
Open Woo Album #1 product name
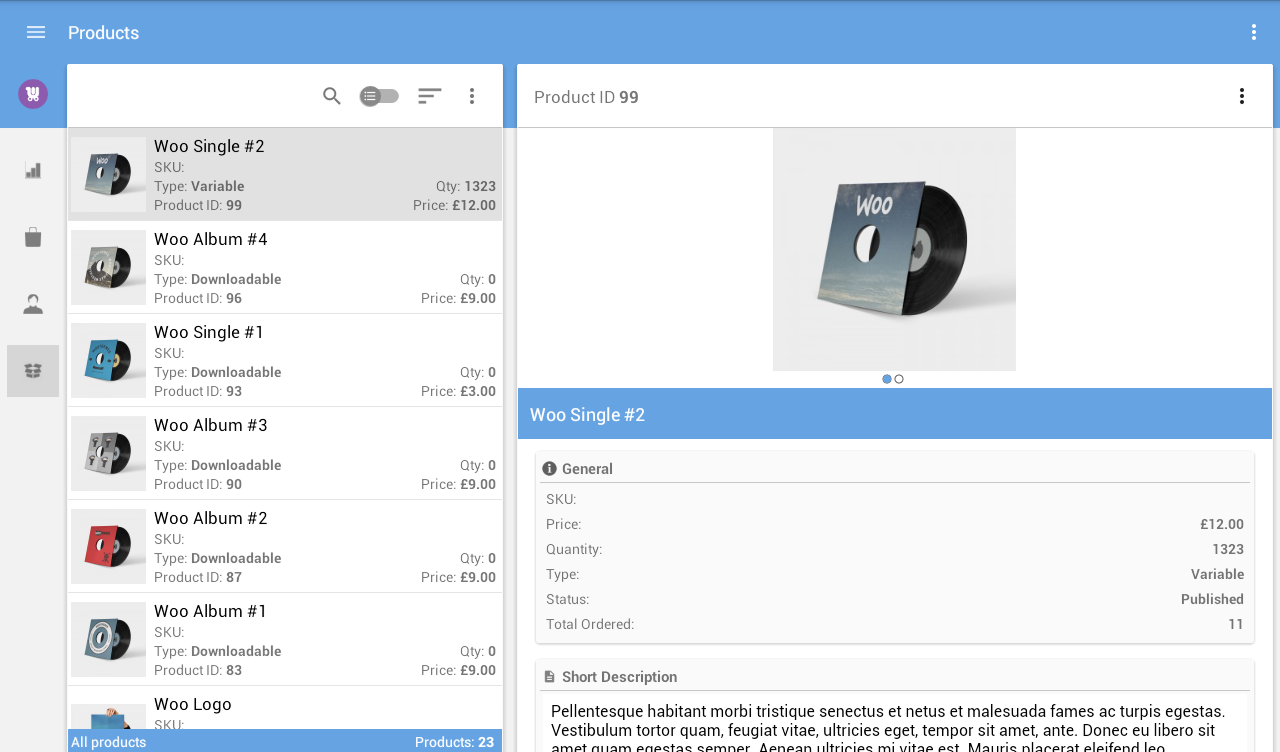click(x=211, y=611)
